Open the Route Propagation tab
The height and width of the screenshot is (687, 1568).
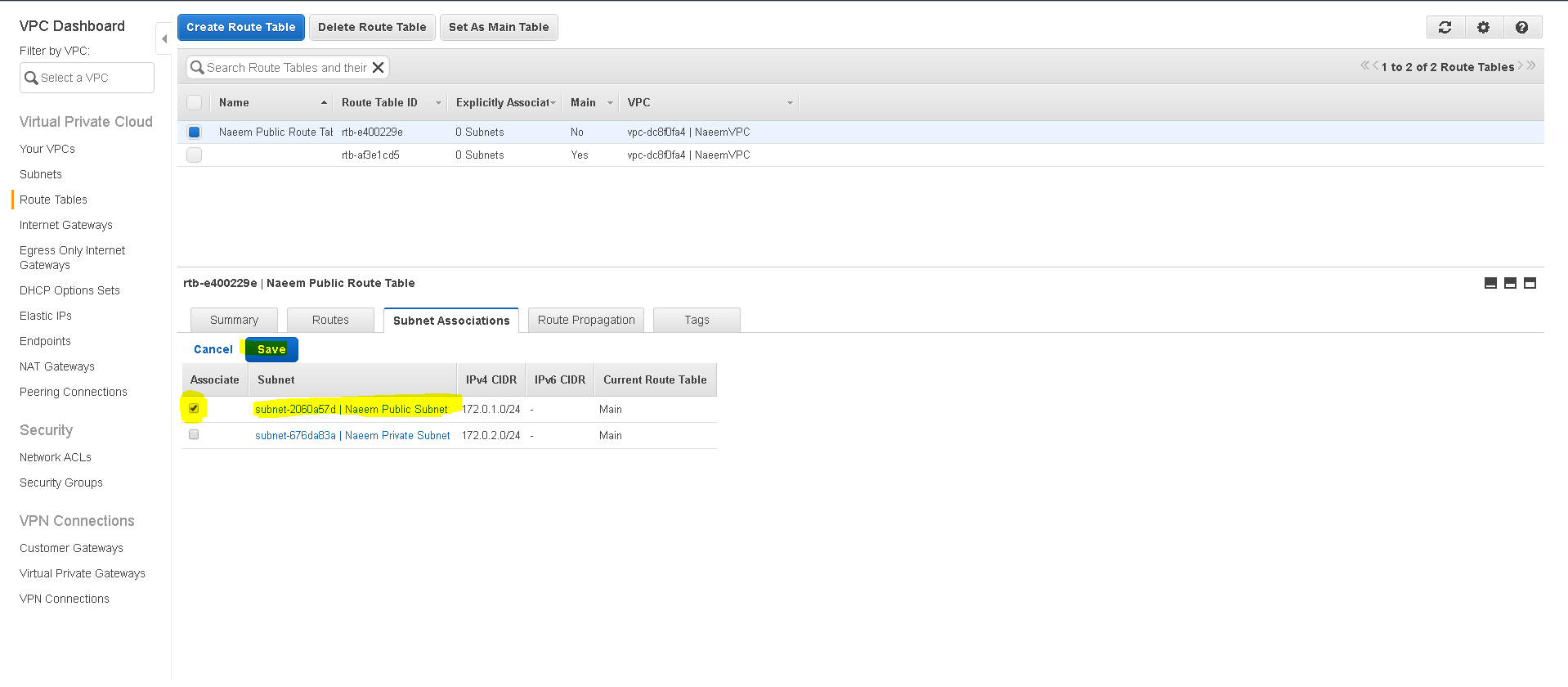(586, 320)
